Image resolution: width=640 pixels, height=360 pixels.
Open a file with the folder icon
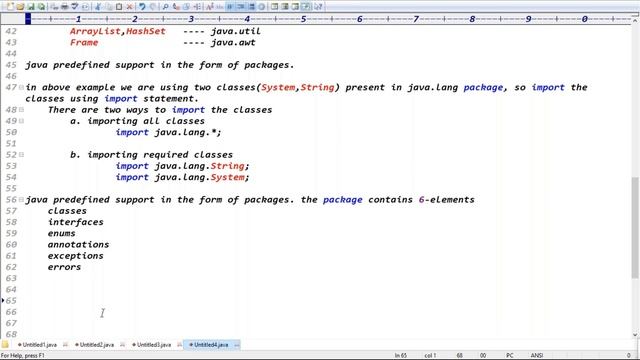pyautogui.click(x=20, y=7)
